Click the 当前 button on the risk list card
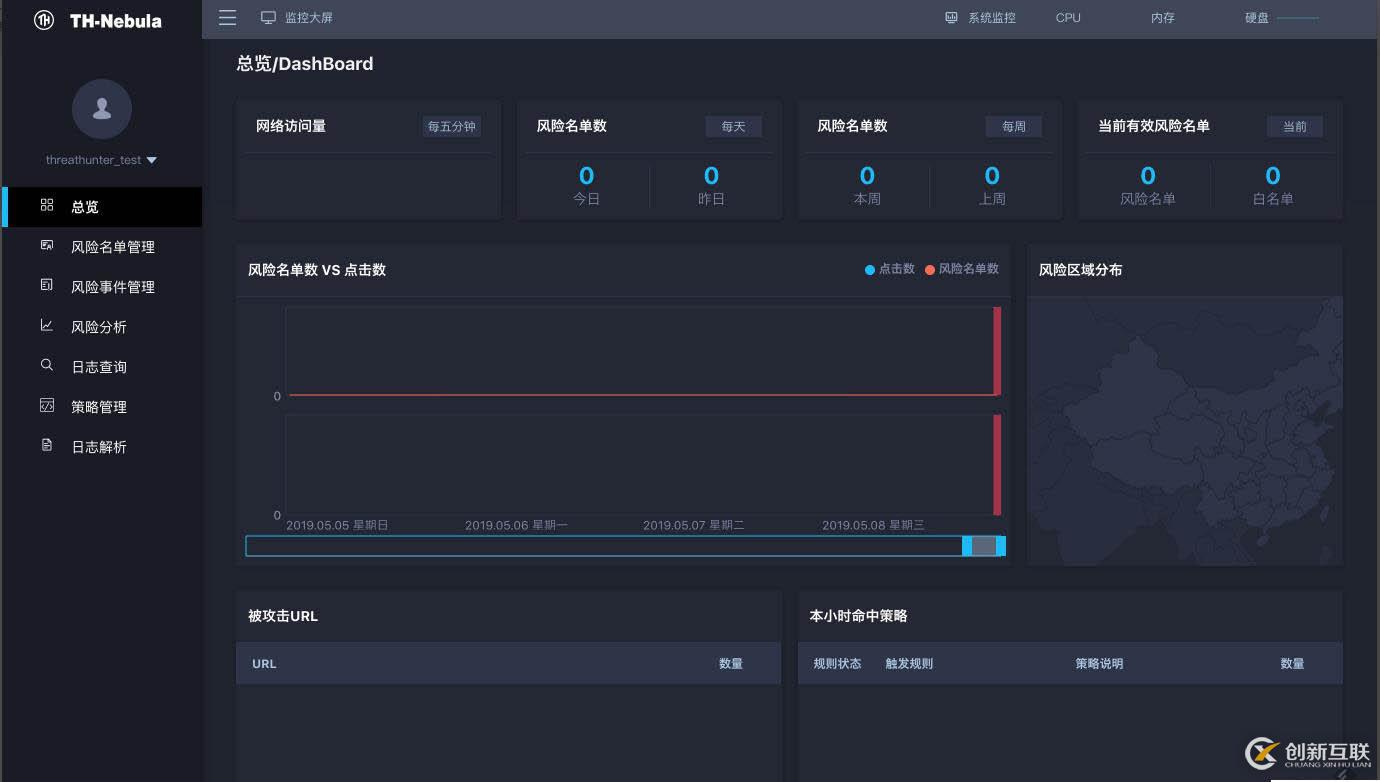1380x782 pixels. click(1294, 127)
